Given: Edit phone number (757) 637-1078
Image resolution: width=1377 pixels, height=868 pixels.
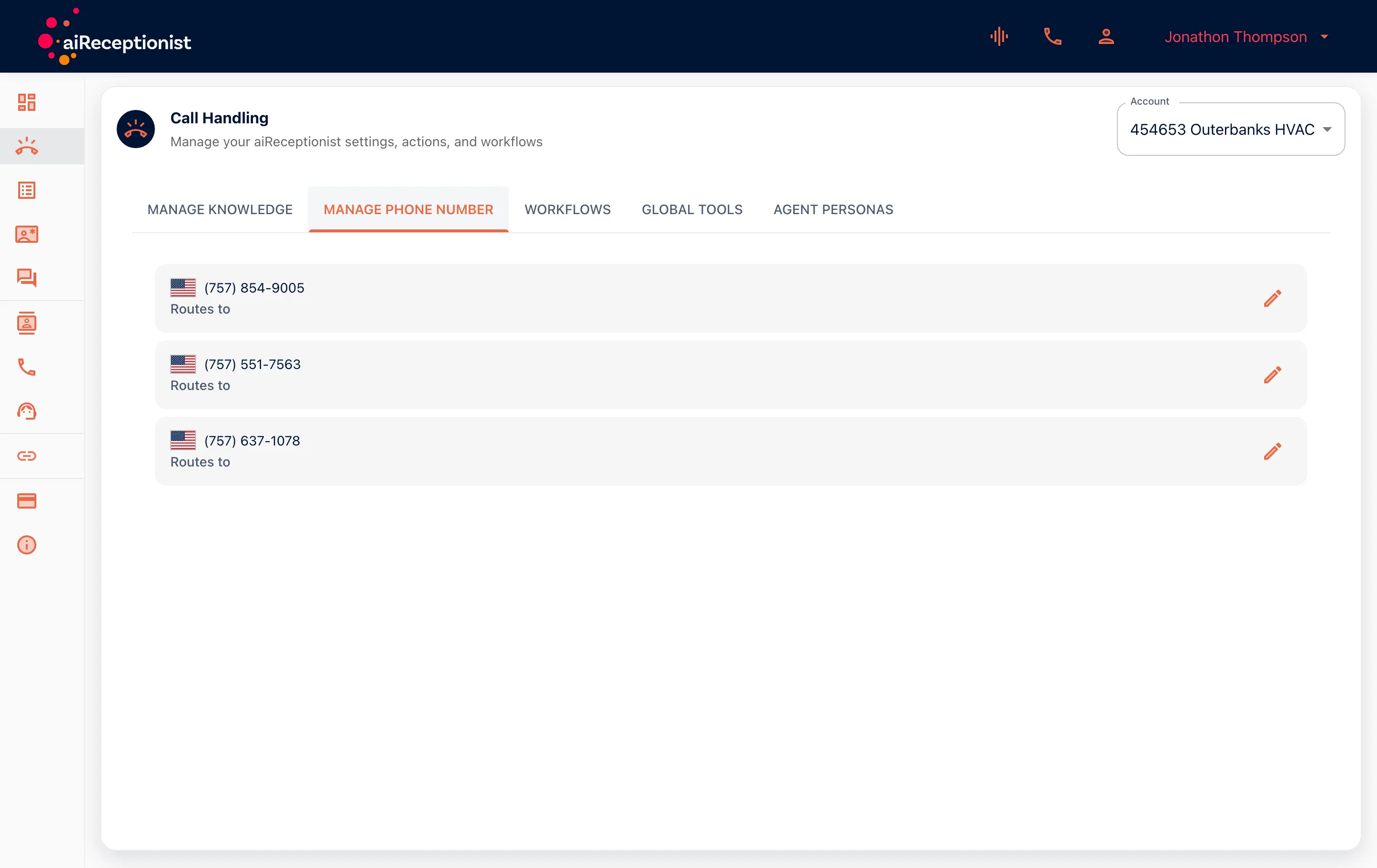Looking at the screenshot, I should point(1272,452).
